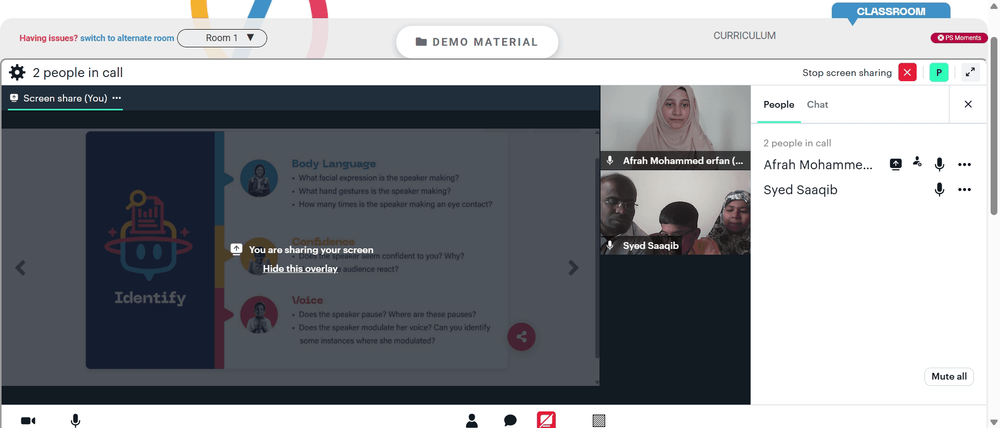Click Hide this overlay link
The height and width of the screenshot is (428, 1000).
pos(300,269)
